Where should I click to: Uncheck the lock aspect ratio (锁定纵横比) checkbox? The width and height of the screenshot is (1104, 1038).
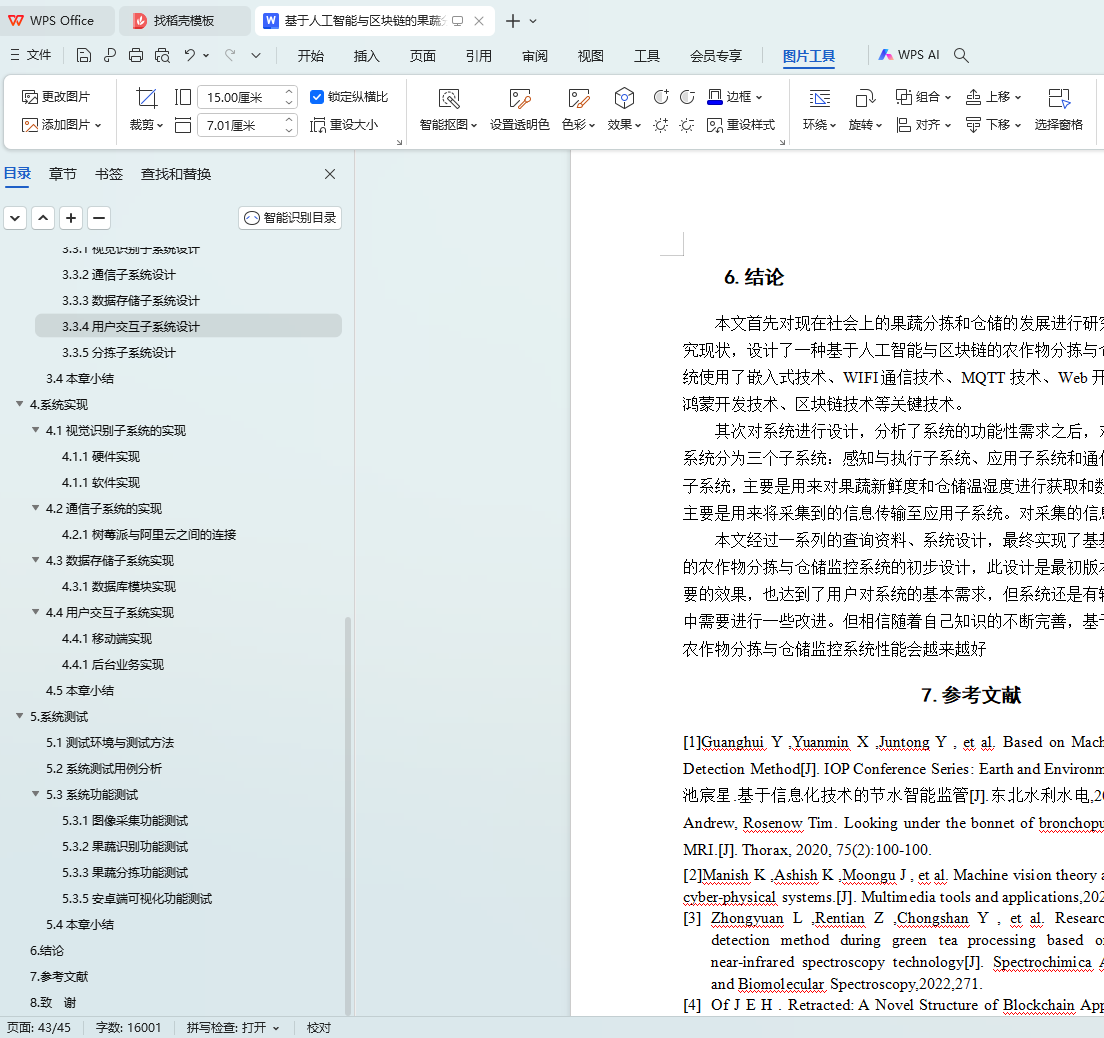317,97
